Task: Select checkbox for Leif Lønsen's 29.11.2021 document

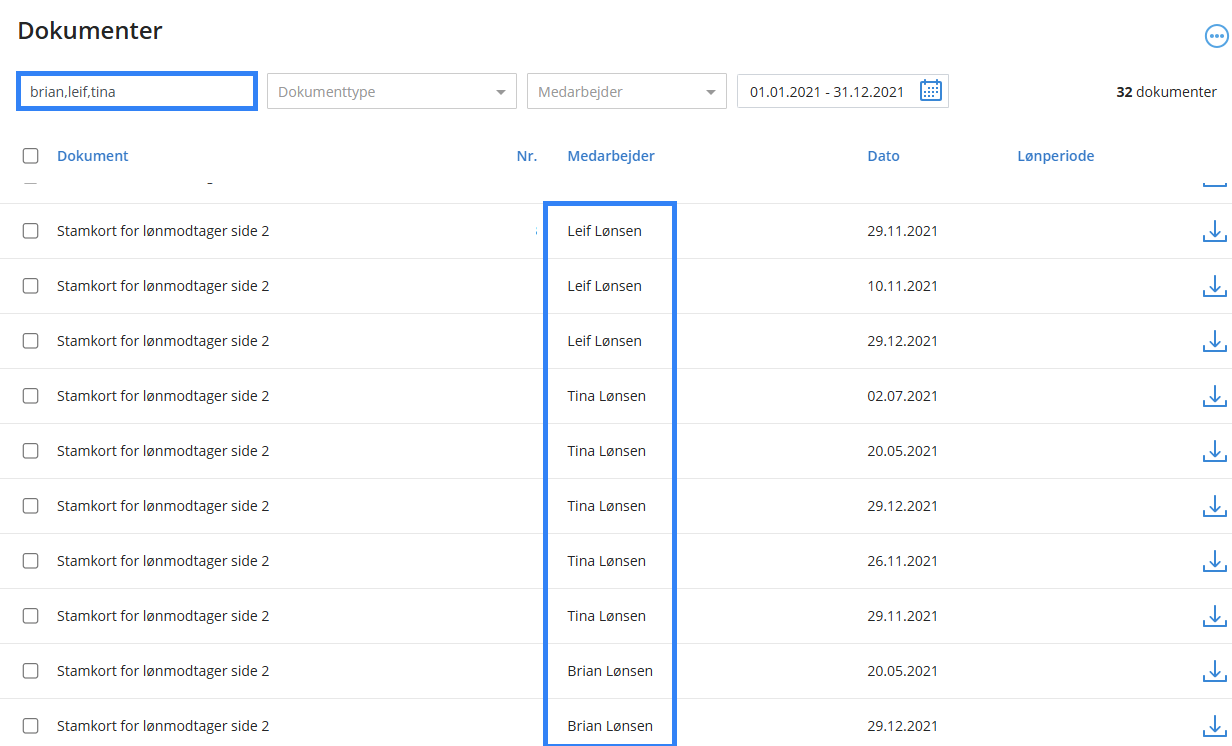Action: pos(31,231)
